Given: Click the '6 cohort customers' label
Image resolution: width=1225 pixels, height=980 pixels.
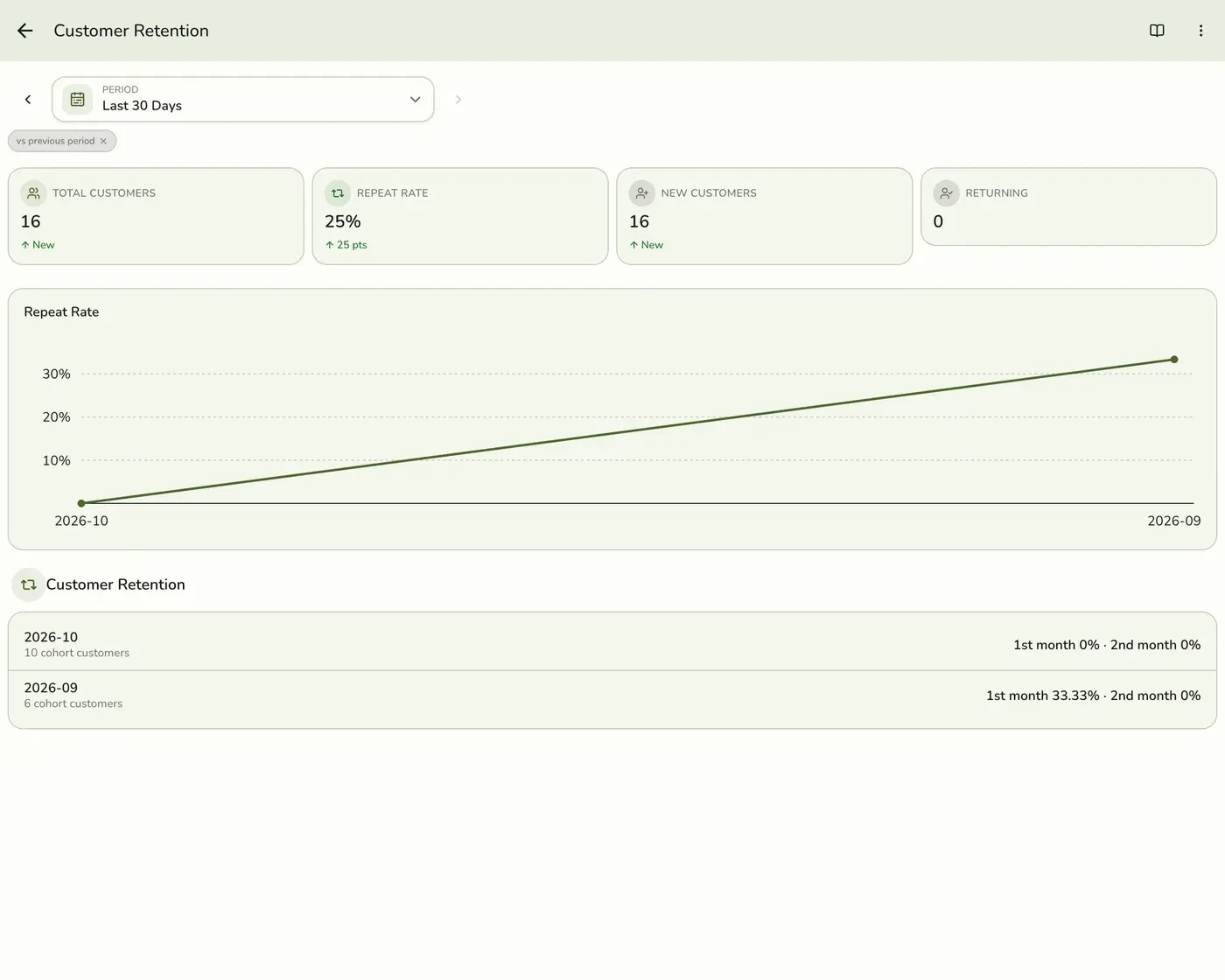Looking at the screenshot, I should pyautogui.click(x=73, y=703).
